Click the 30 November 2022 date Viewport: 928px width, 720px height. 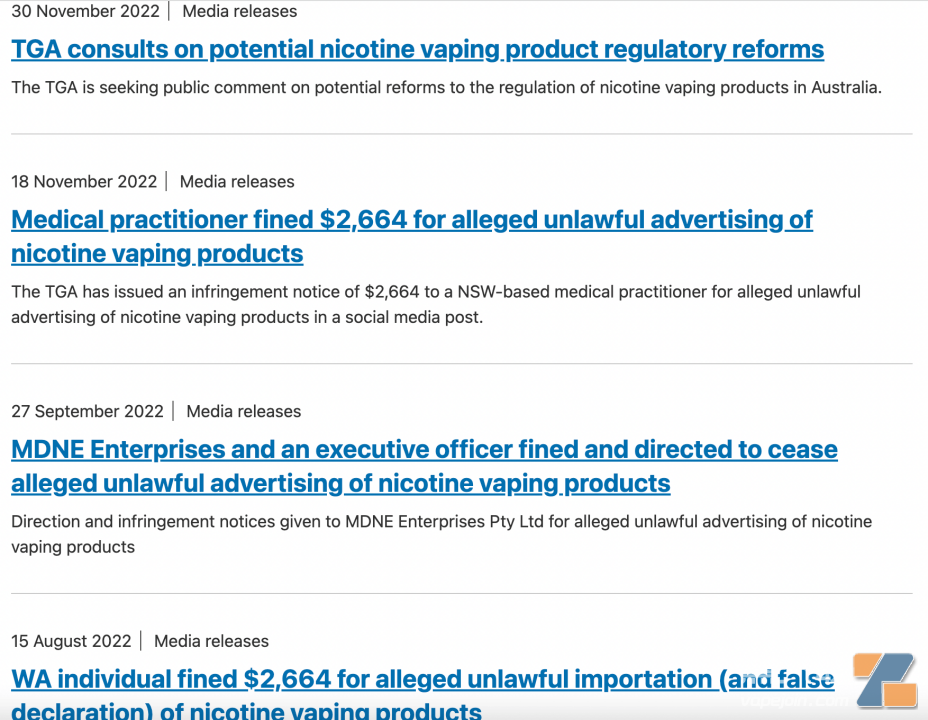click(x=84, y=12)
